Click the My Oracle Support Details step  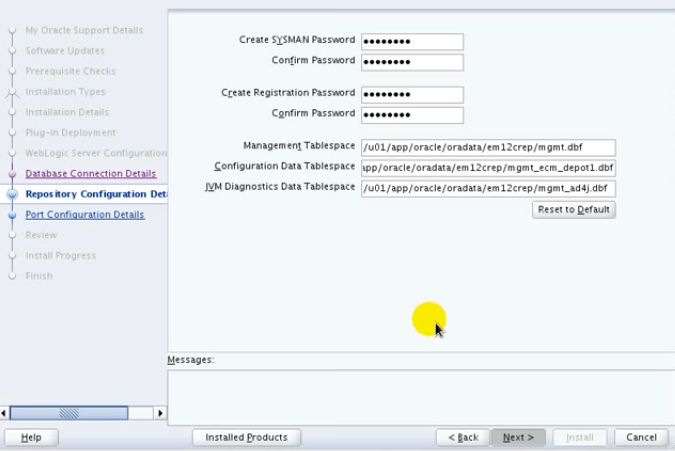[84, 30]
